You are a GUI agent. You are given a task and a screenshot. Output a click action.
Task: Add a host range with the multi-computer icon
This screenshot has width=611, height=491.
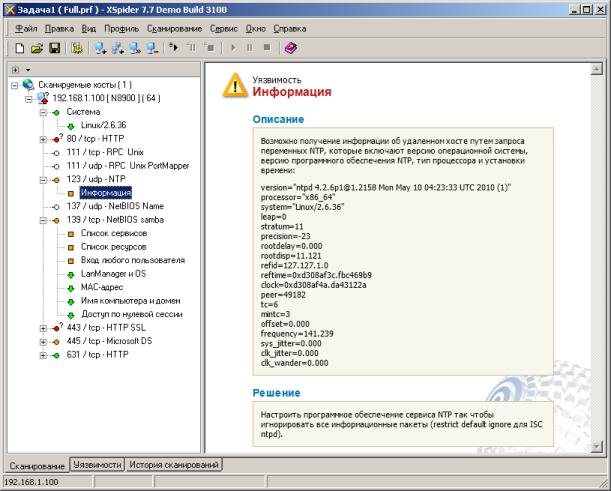click(x=117, y=48)
